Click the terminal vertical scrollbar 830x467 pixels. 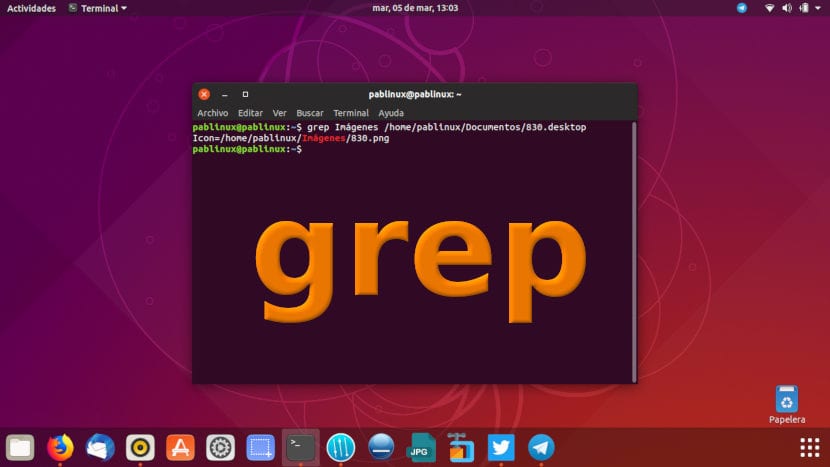(x=634, y=252)
